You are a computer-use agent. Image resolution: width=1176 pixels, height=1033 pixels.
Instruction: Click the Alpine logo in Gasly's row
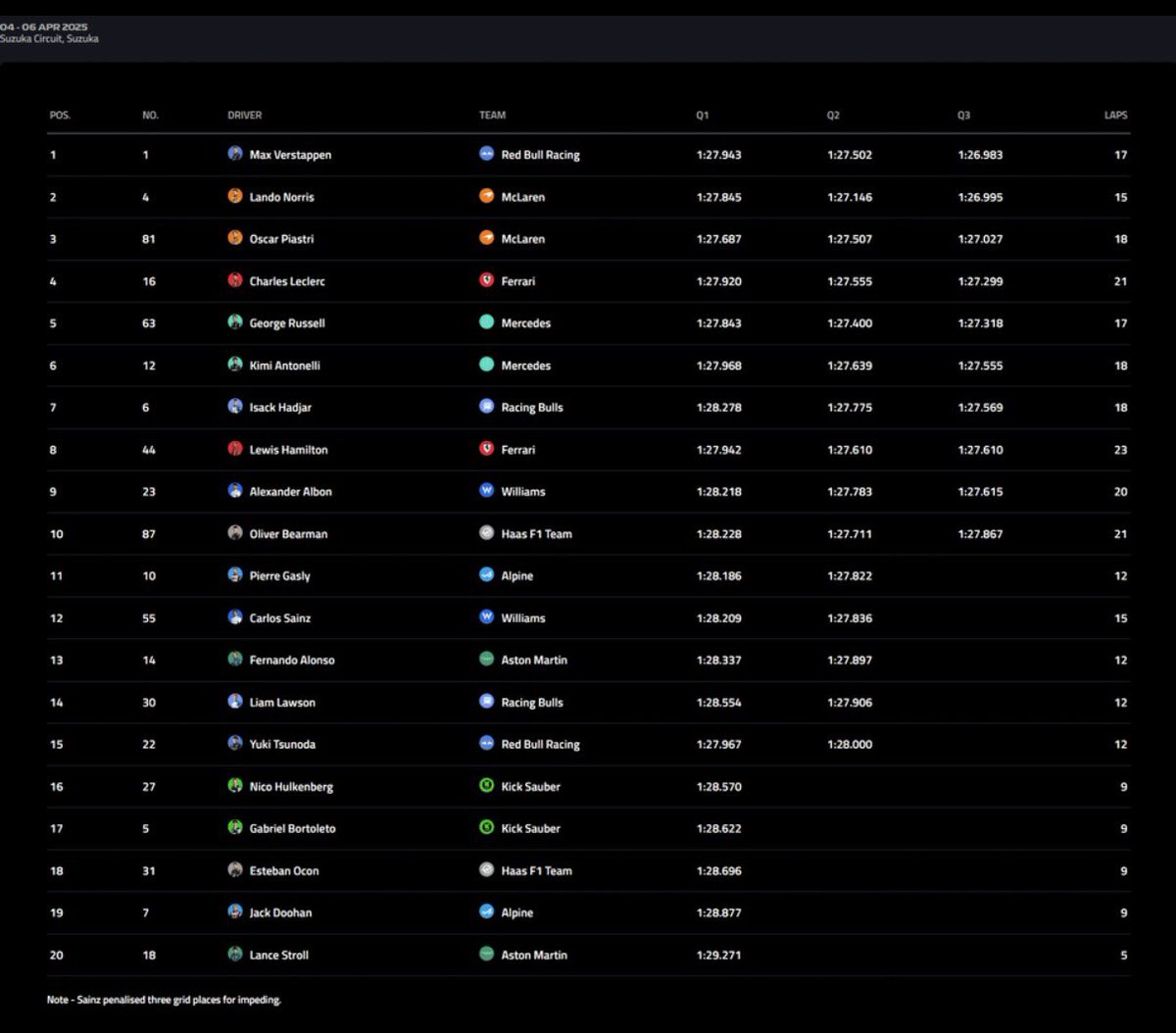(487, 575)
